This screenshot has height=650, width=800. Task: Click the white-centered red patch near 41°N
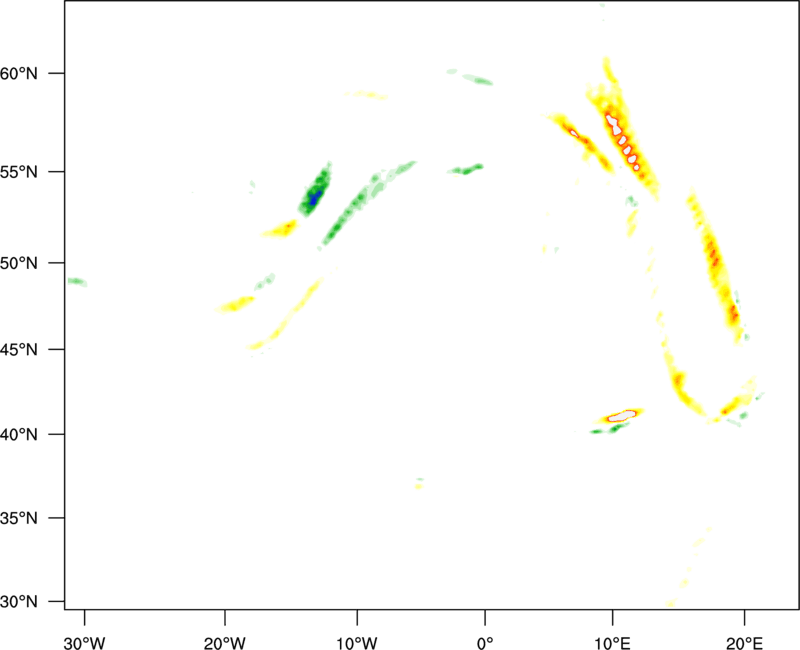pos(622,416)
